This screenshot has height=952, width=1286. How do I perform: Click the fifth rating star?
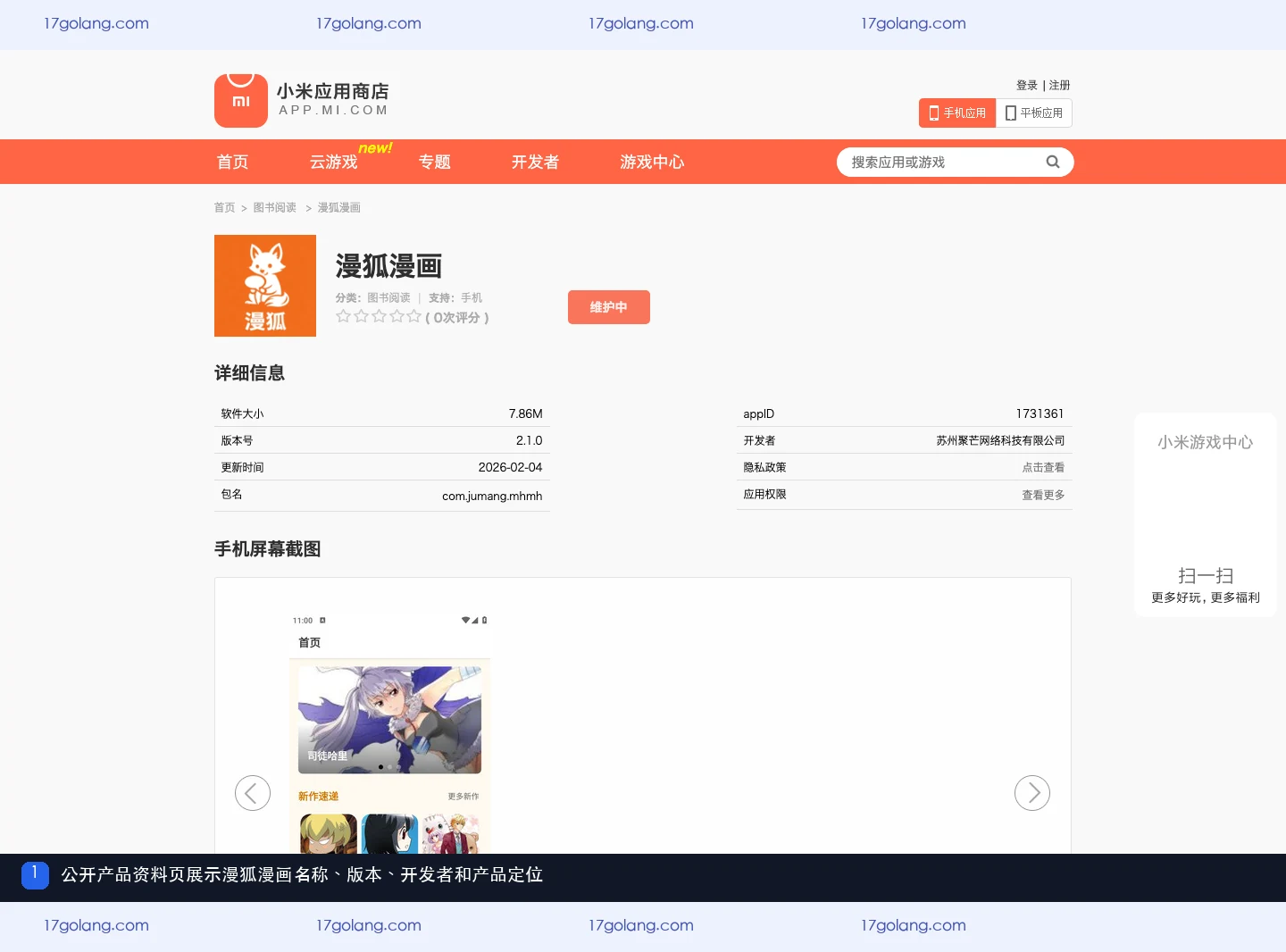413,316
